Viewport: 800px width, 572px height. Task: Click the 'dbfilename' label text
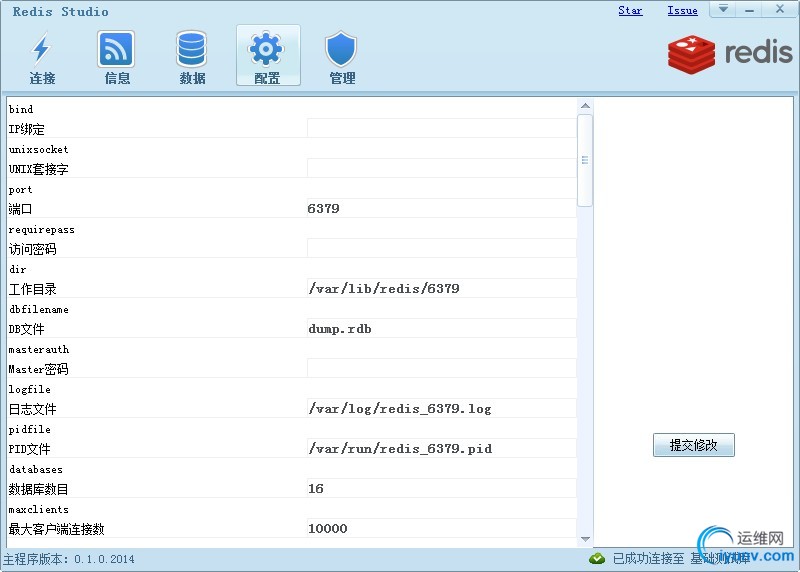pyautogui.click(x=39, y=310)
